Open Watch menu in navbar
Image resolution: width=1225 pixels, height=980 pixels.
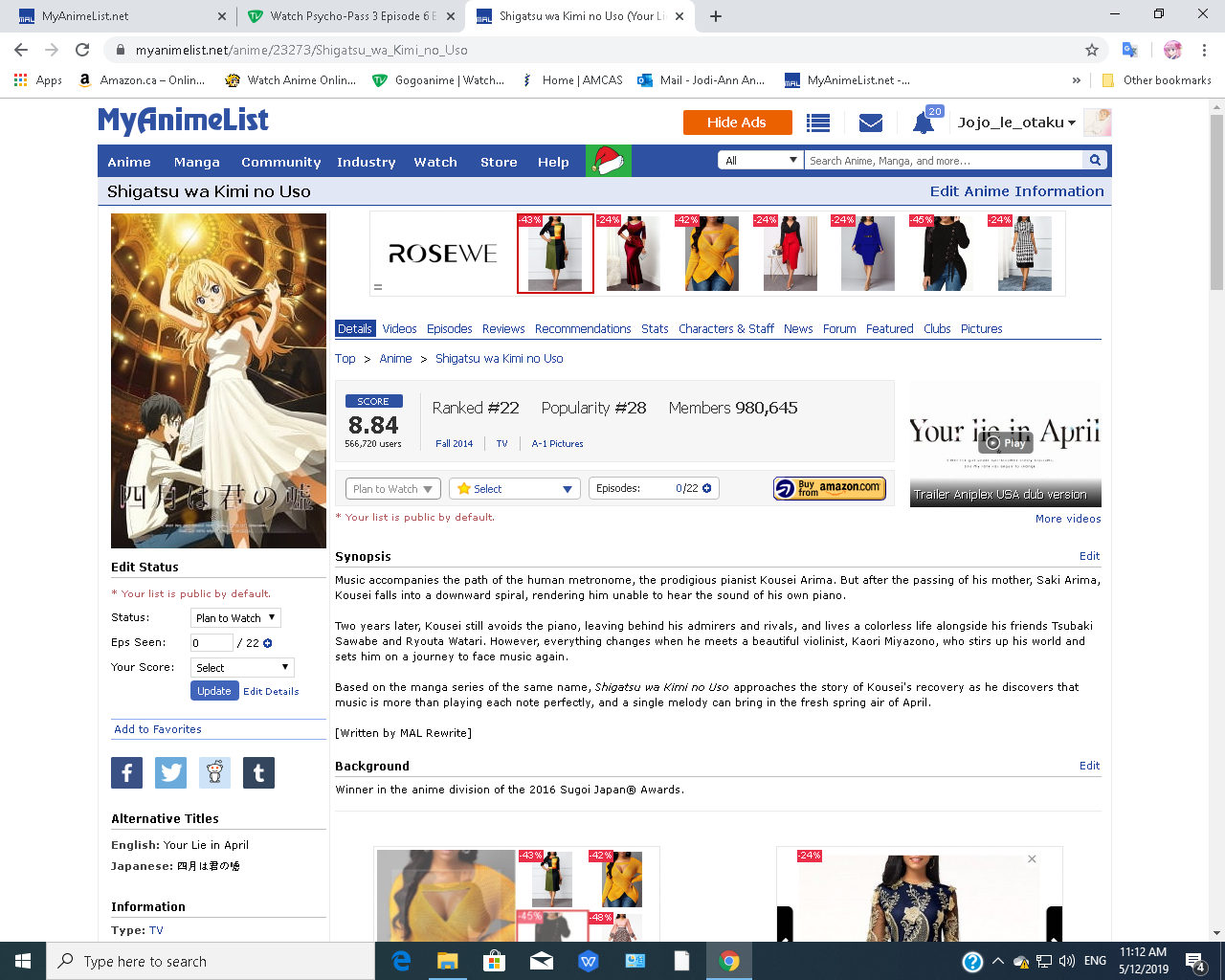435,162
